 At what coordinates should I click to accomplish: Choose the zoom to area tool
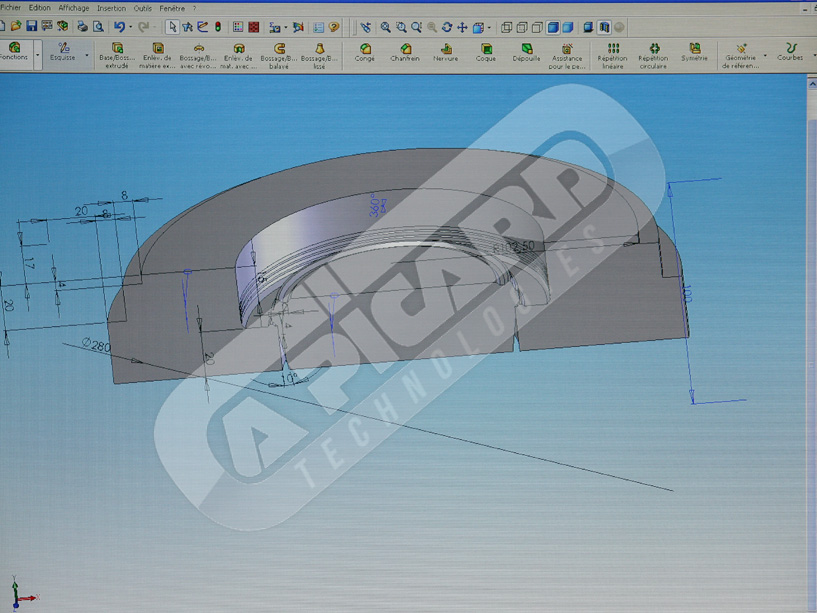[401, 27]
